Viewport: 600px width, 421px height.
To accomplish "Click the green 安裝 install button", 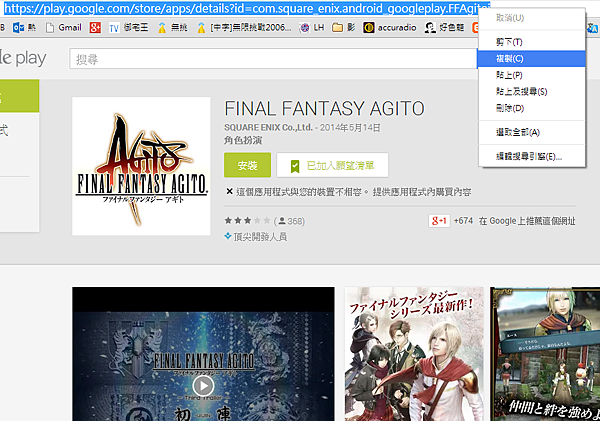I will [248, 165].
